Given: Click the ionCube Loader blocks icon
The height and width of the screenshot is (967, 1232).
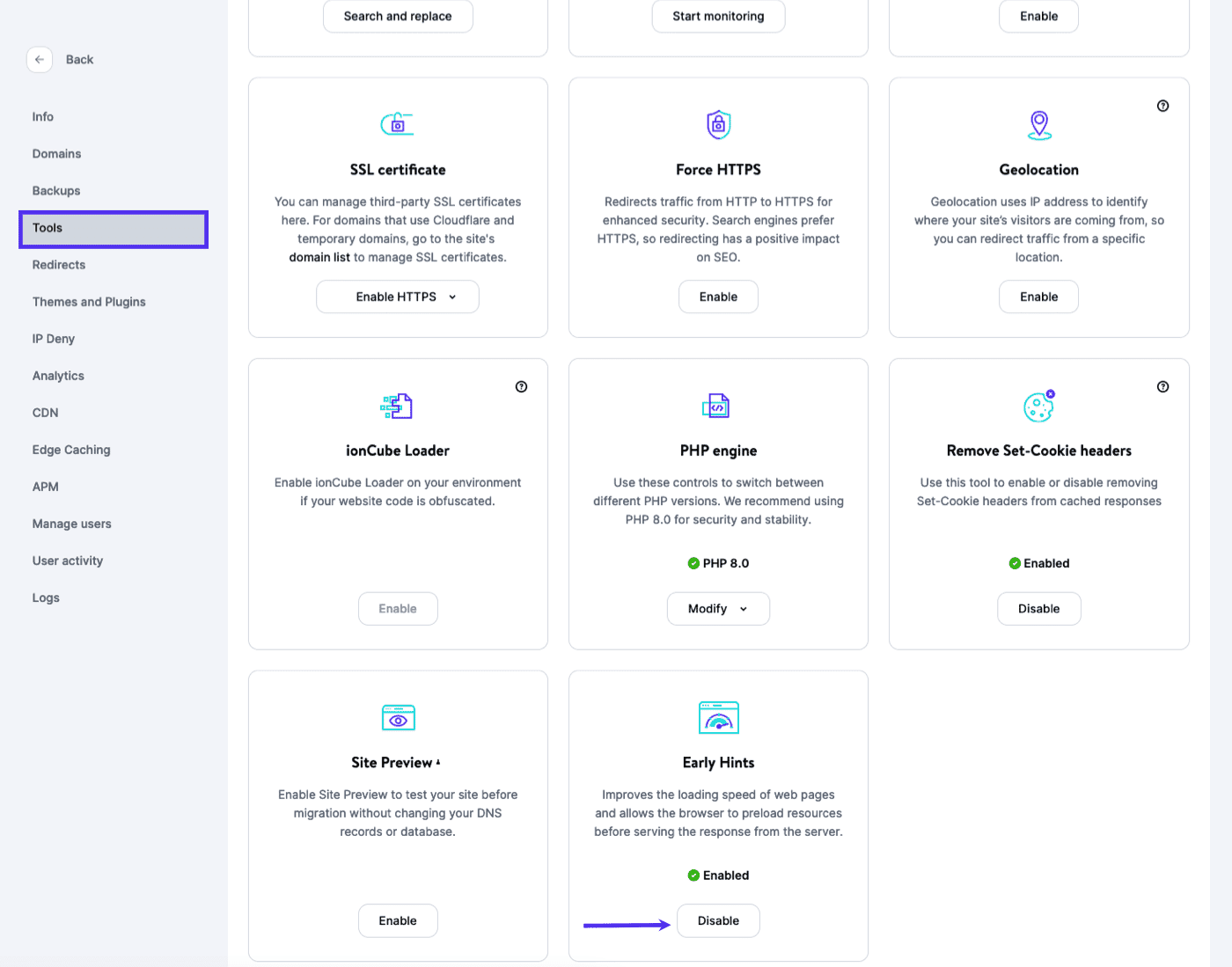Looking at the screenshot, I should [397, 406].
